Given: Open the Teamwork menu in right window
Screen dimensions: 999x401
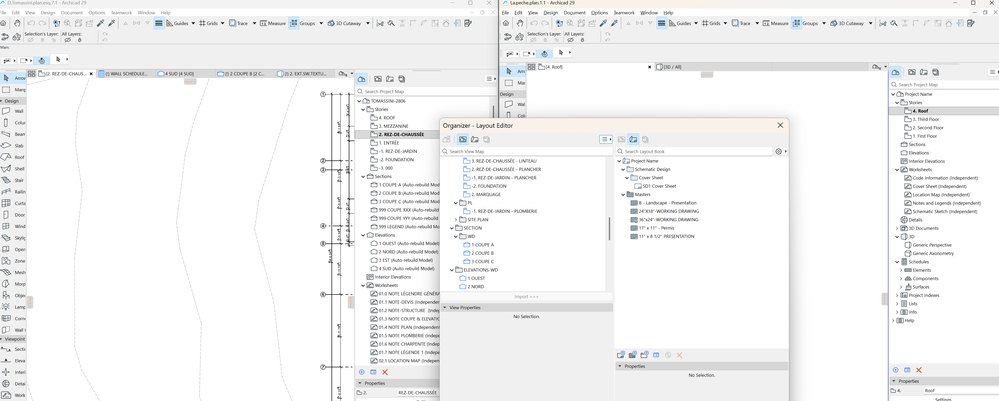Looking at the screenshot, I should coord(624,13).
